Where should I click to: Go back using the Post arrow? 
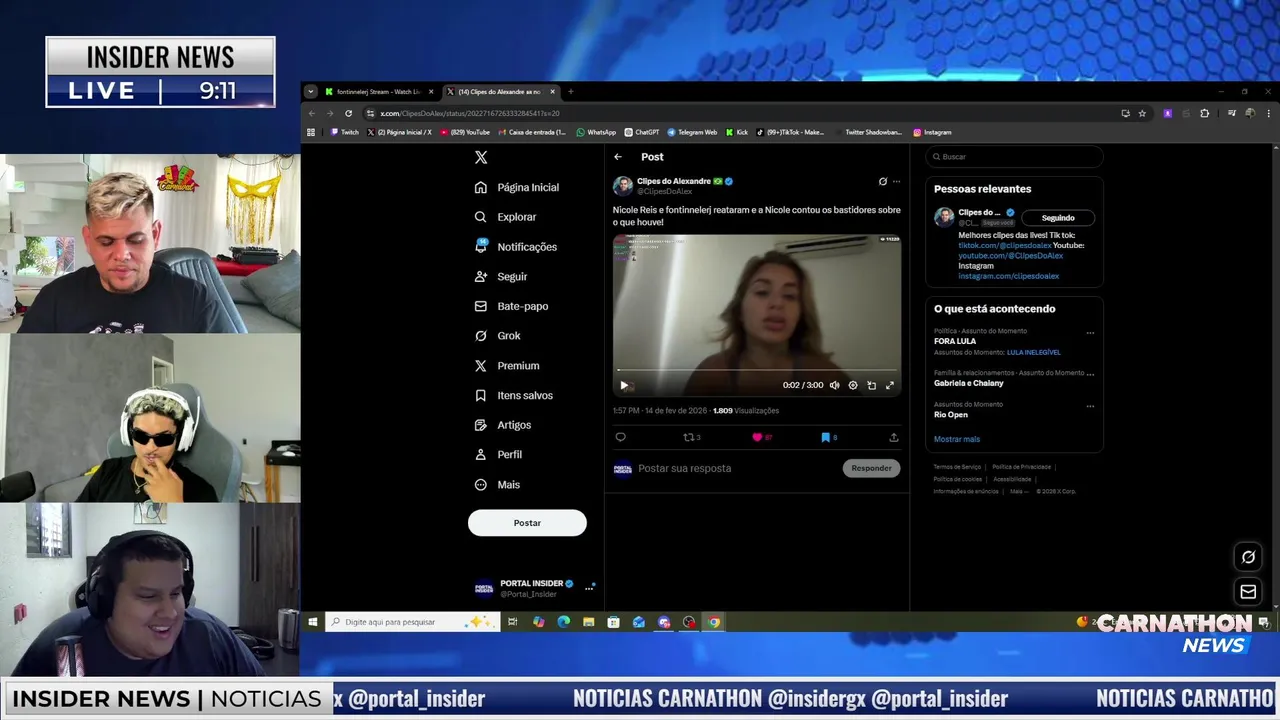pos(618,157)
